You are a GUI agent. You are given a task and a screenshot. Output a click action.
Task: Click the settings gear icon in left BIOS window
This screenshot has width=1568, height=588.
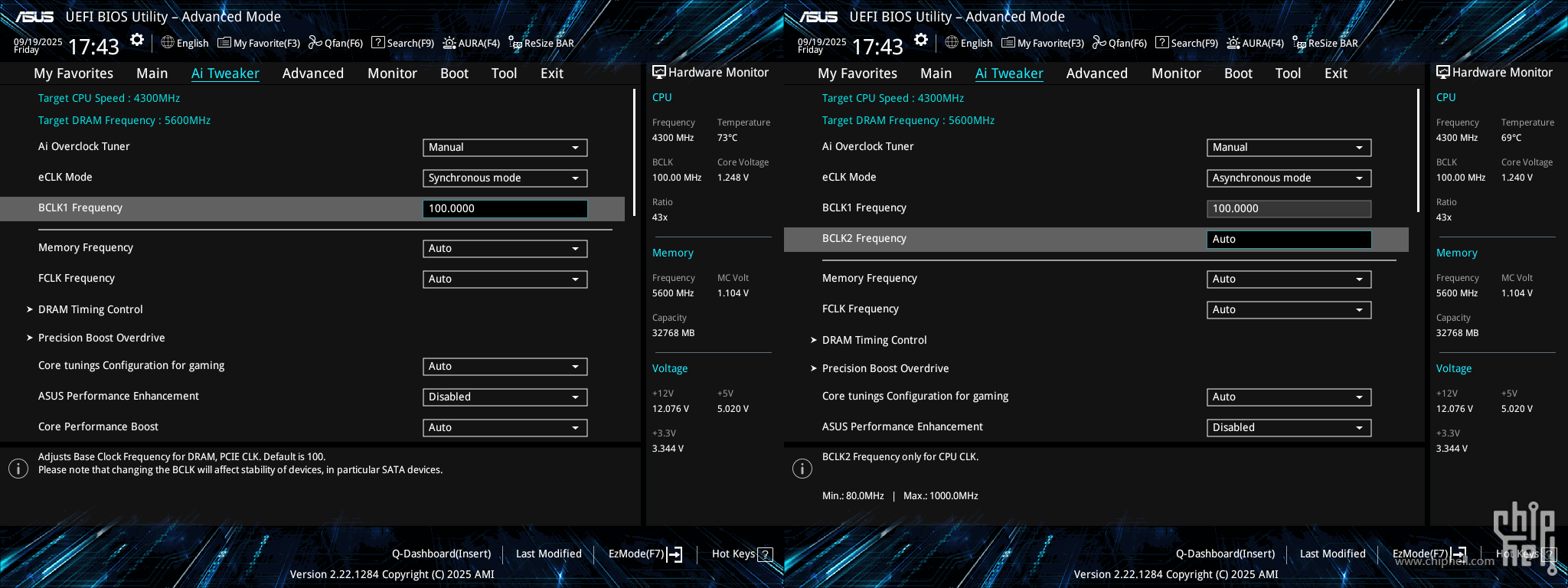(x=137, y=40)
